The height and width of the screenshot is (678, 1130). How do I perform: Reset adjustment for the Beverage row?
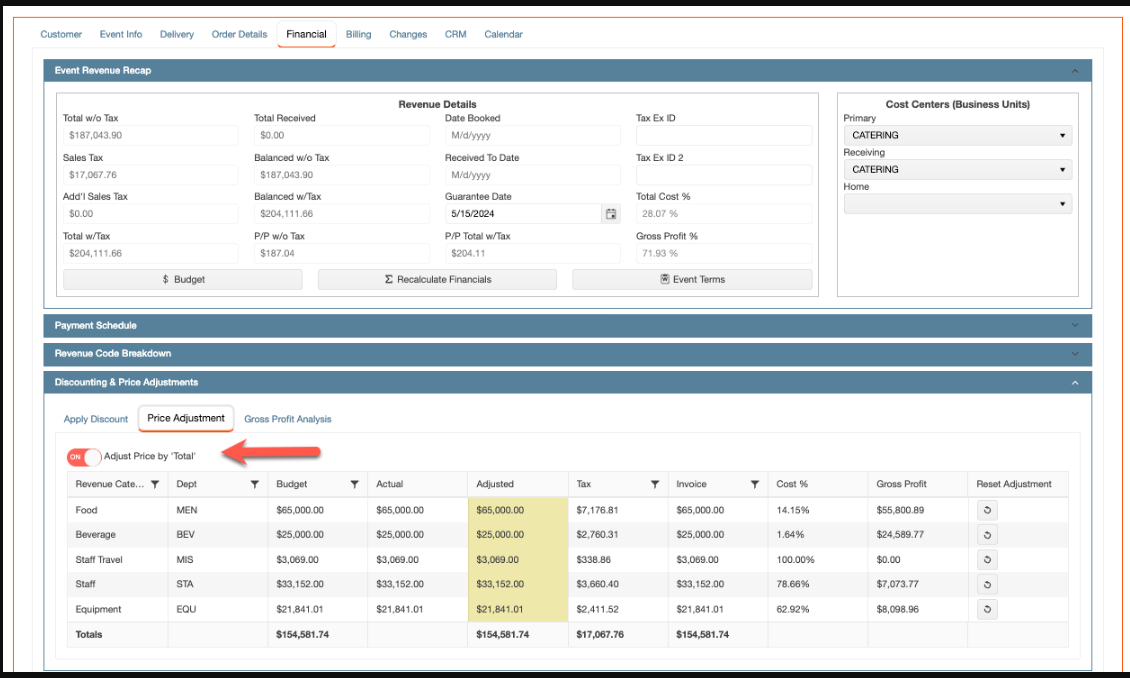point(987,535)
